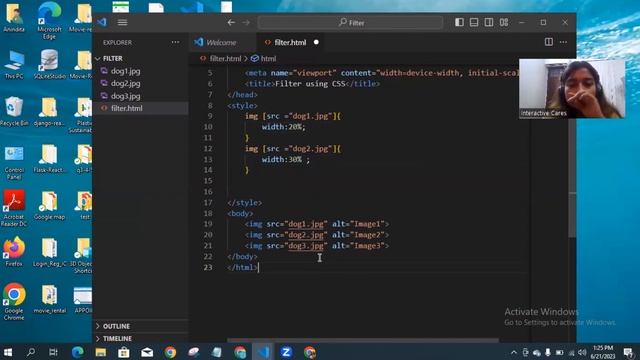Open Microsoft Store from the taskbar
This screenshot has width=640, height=360.
tap(124, 352)
